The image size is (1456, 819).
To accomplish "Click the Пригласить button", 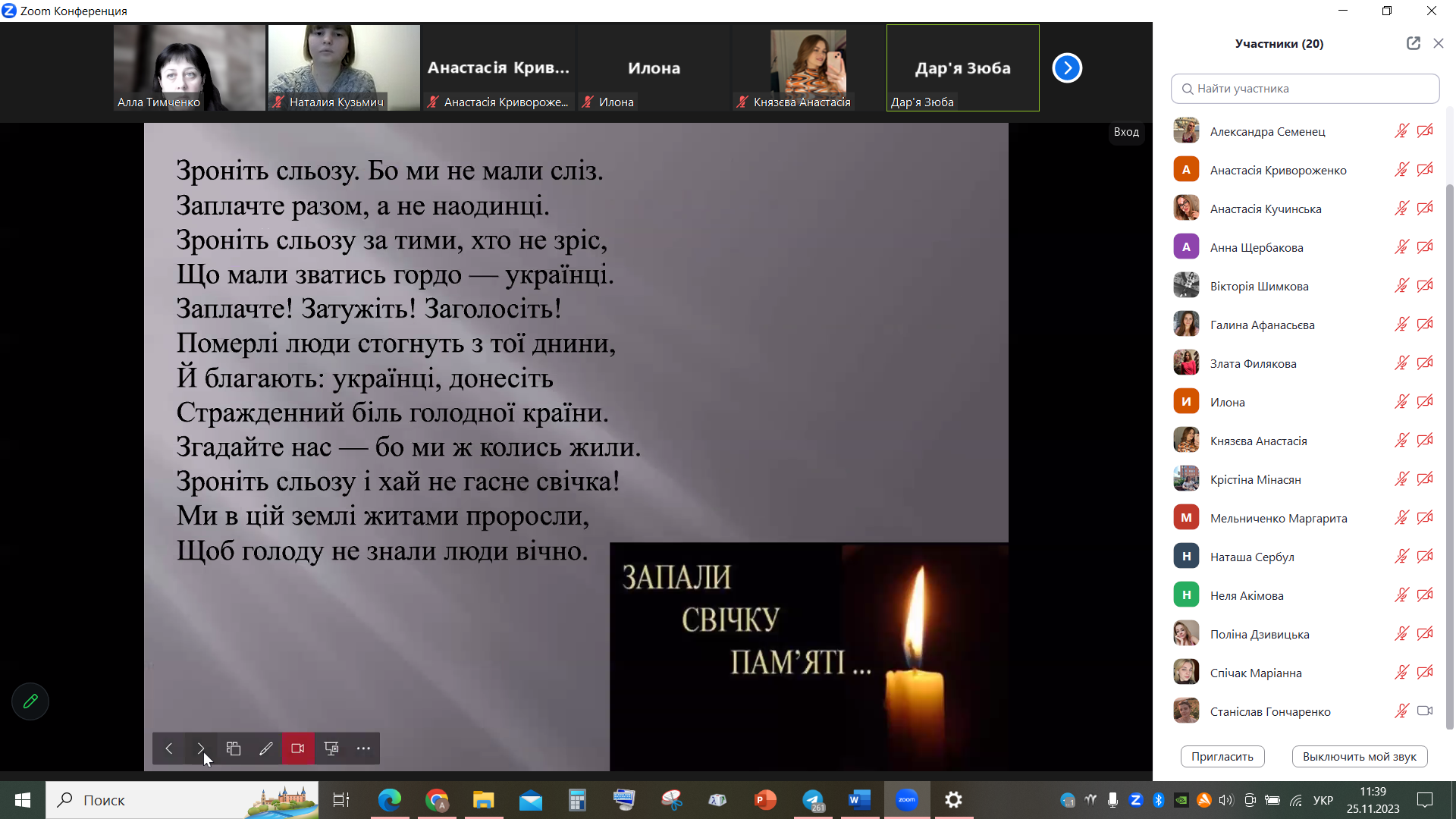I will point(1222,756).
